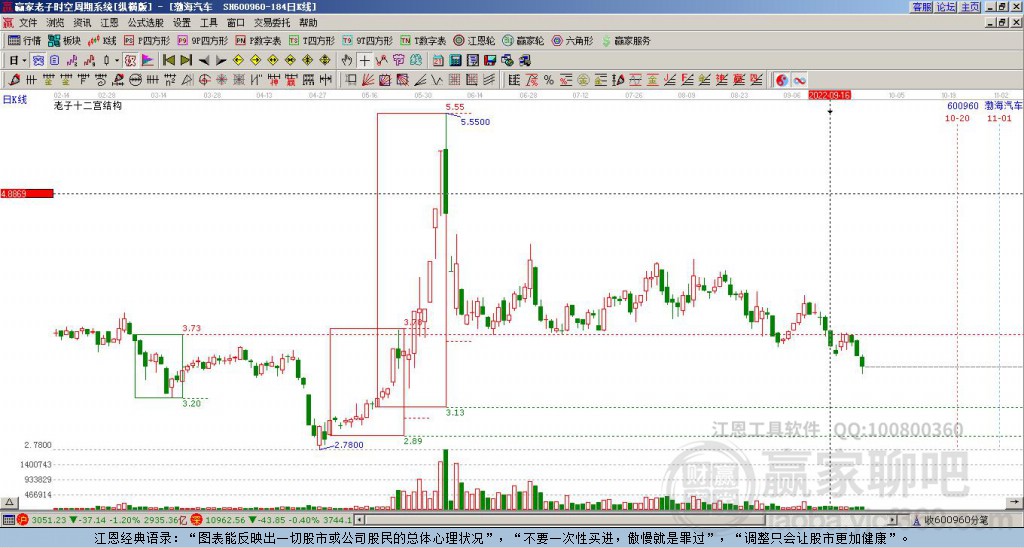The height and width of the screenshot is (548, 1024).
Task: Toggle the red-blue yin-yang icon
Action: (x=782, y=80)
